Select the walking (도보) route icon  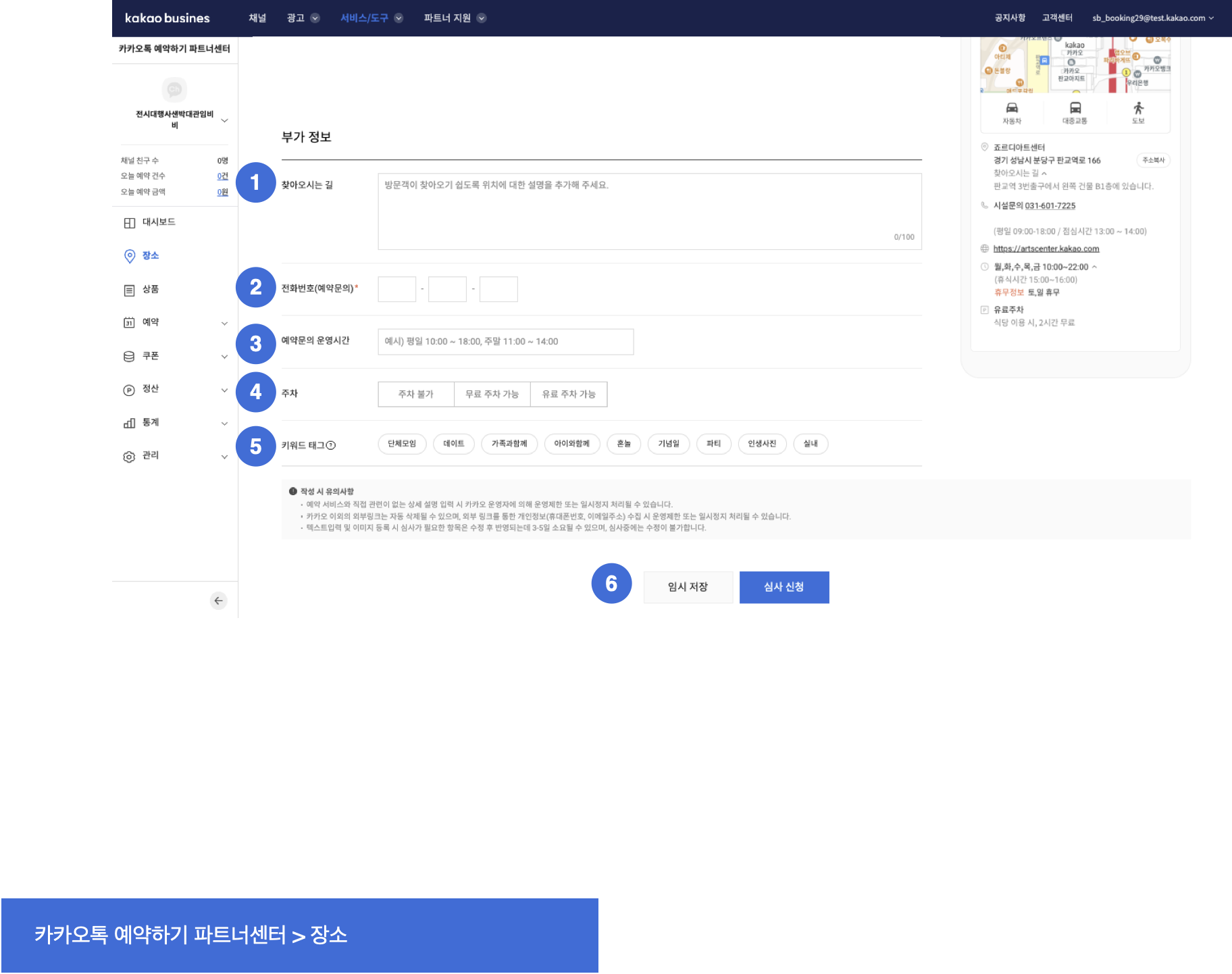point(1138,108)
